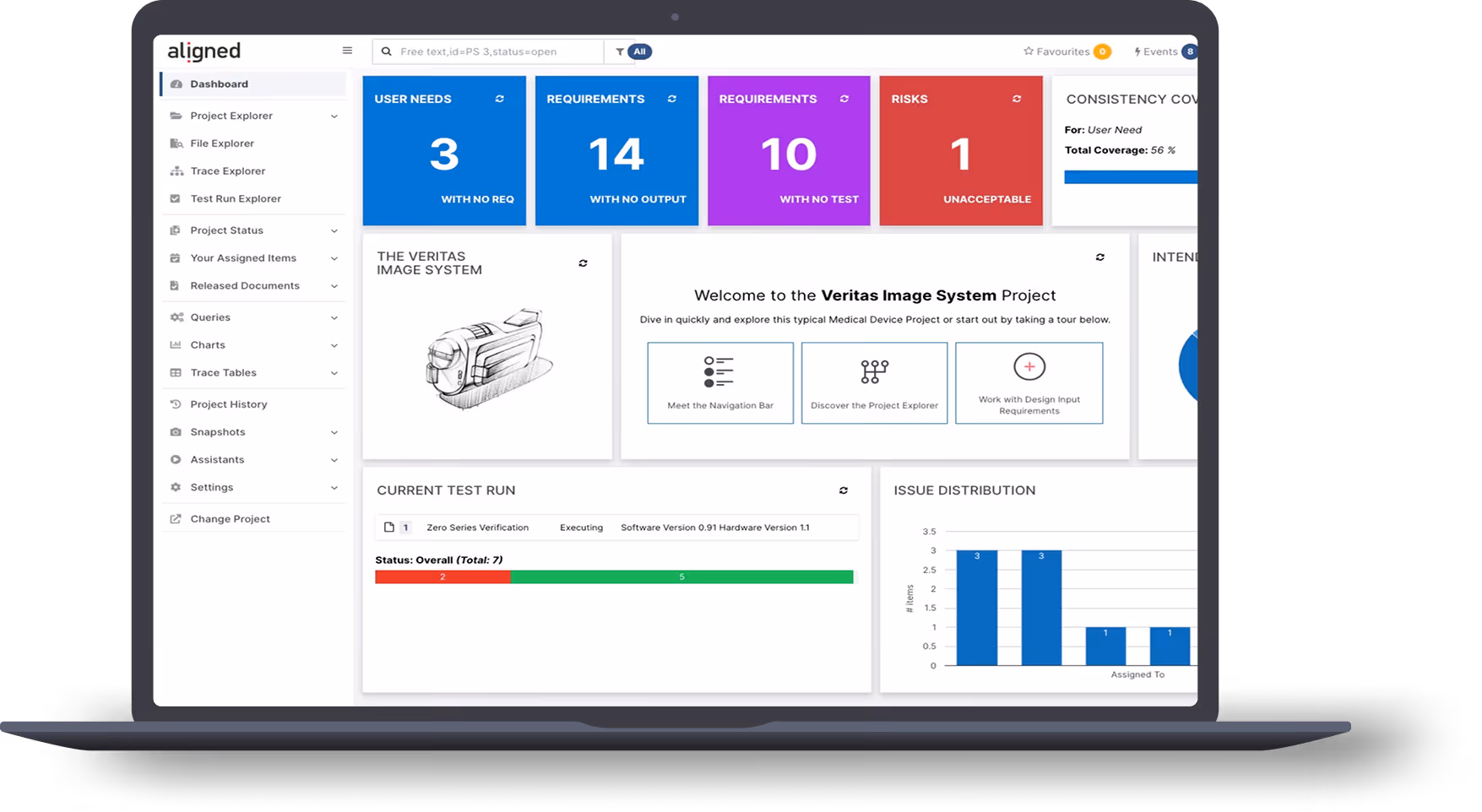Click the hamburger menu icon beside logo
This screenshot has height=812, width=1482.
pos(347,51)
